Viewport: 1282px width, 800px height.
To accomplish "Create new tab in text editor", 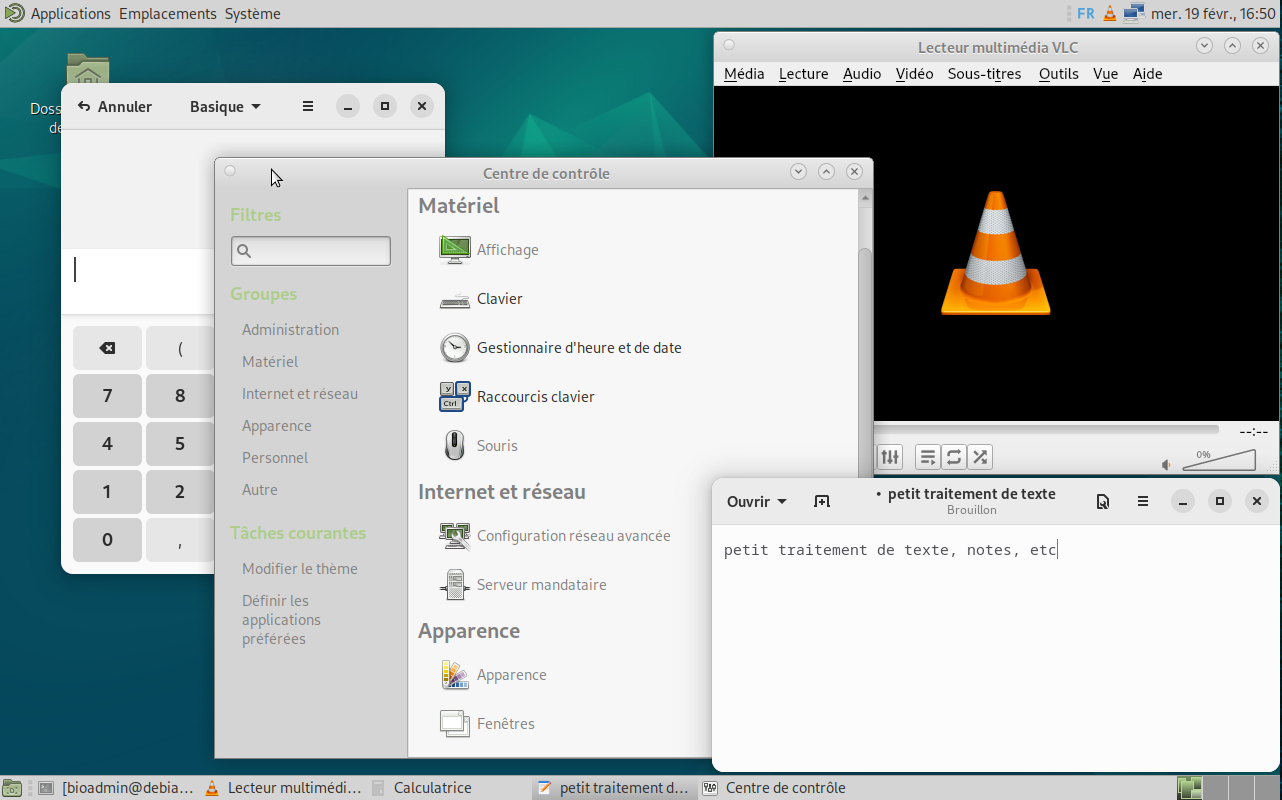I will 822,502.
